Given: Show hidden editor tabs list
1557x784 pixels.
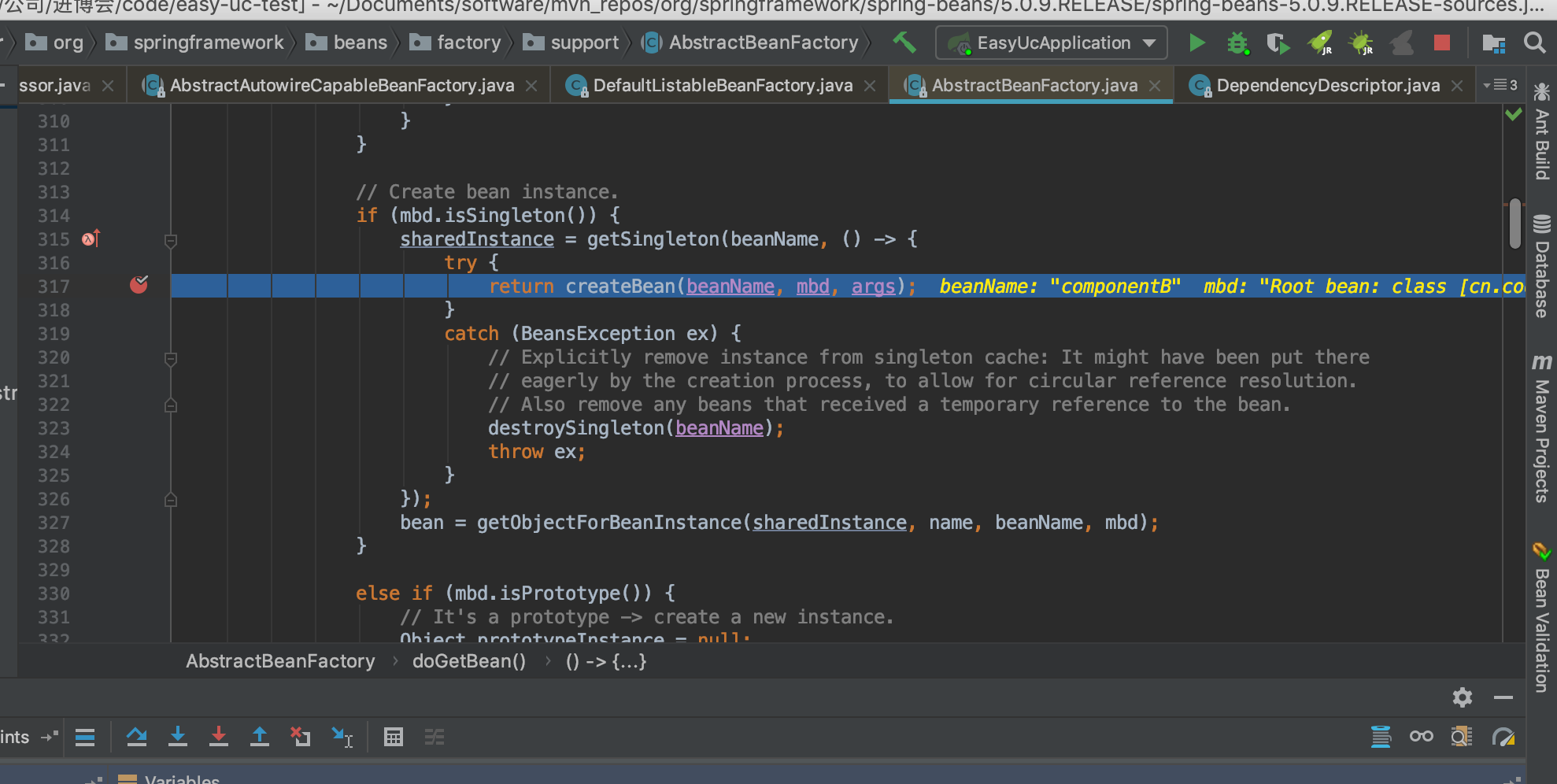Looking at the screenshot, I should [1500, 85].
